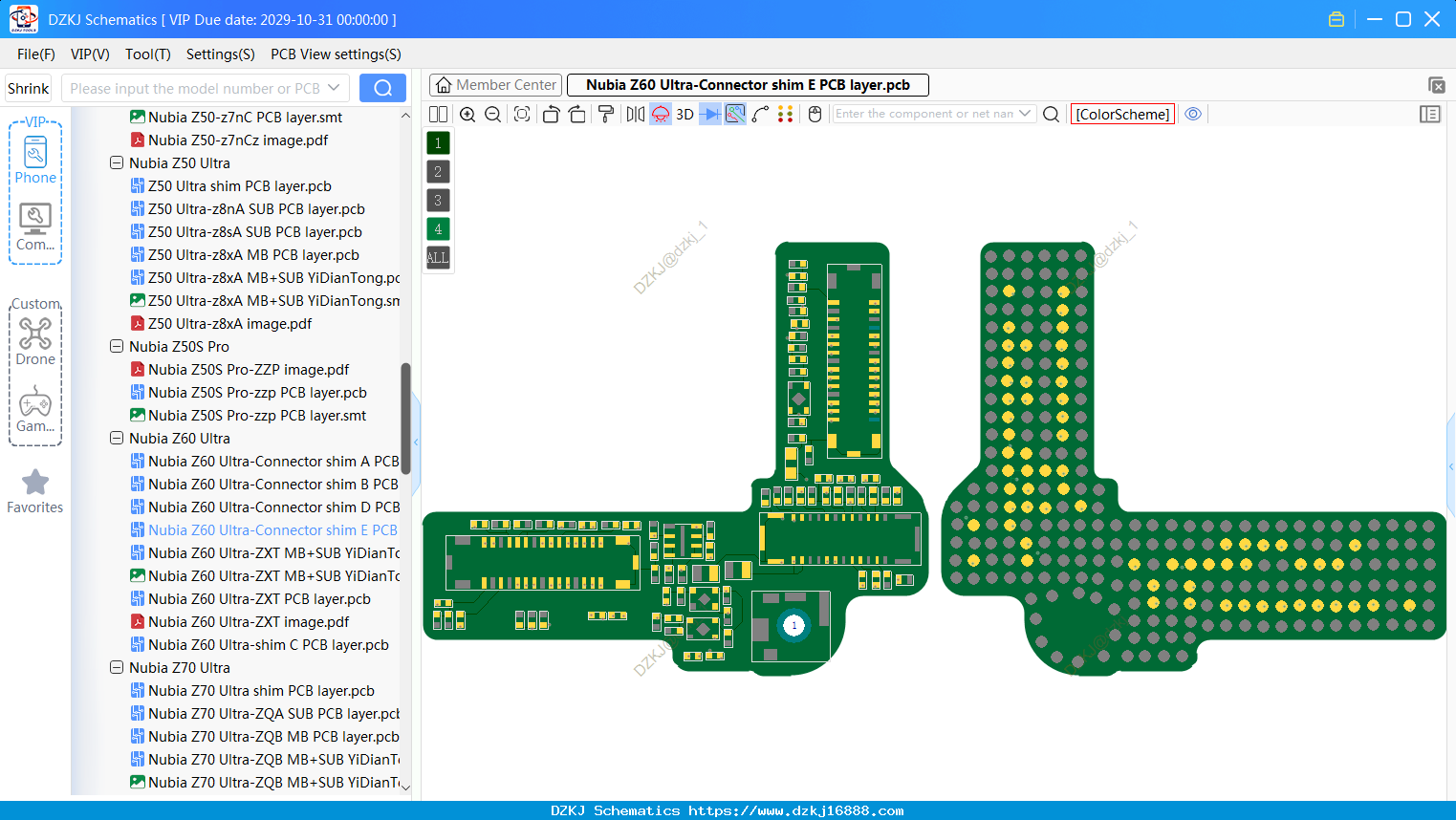
Task: Open the Tool(T) menu
Action: [148, 54]
